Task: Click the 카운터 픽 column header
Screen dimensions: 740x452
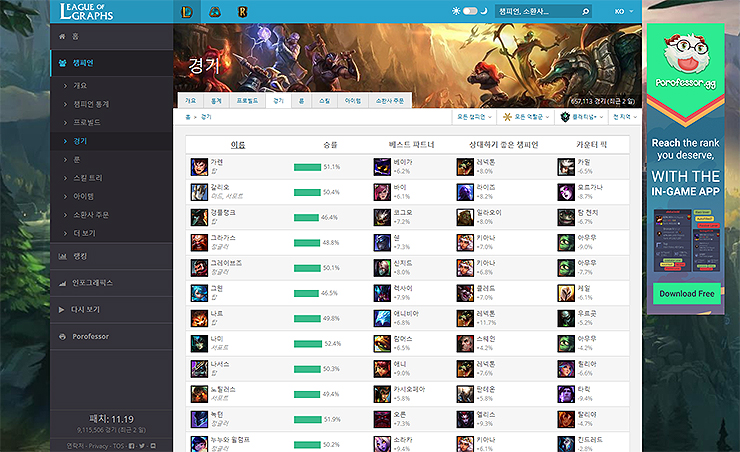Action: (591, 145)
